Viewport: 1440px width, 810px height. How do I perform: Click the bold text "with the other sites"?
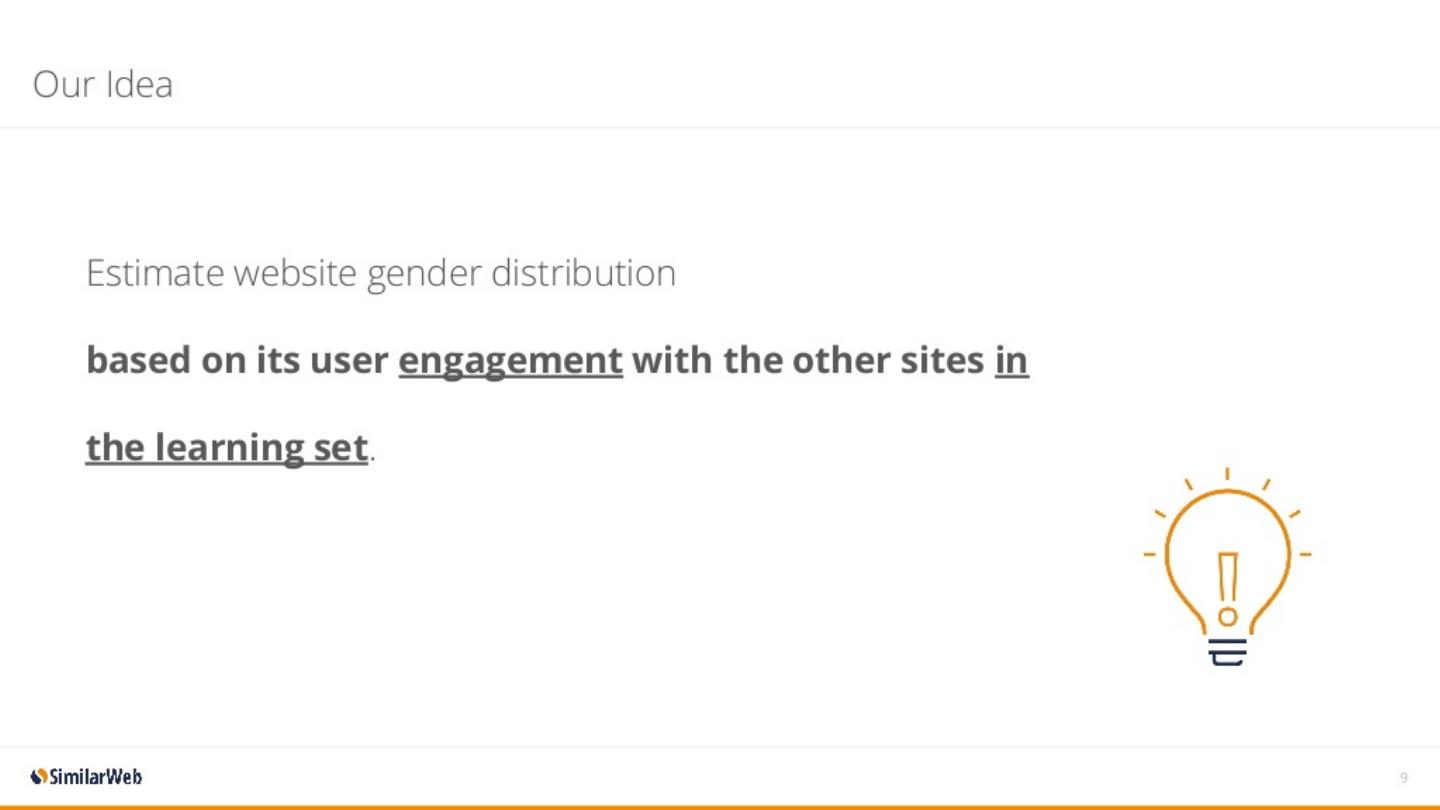point(808,361)
